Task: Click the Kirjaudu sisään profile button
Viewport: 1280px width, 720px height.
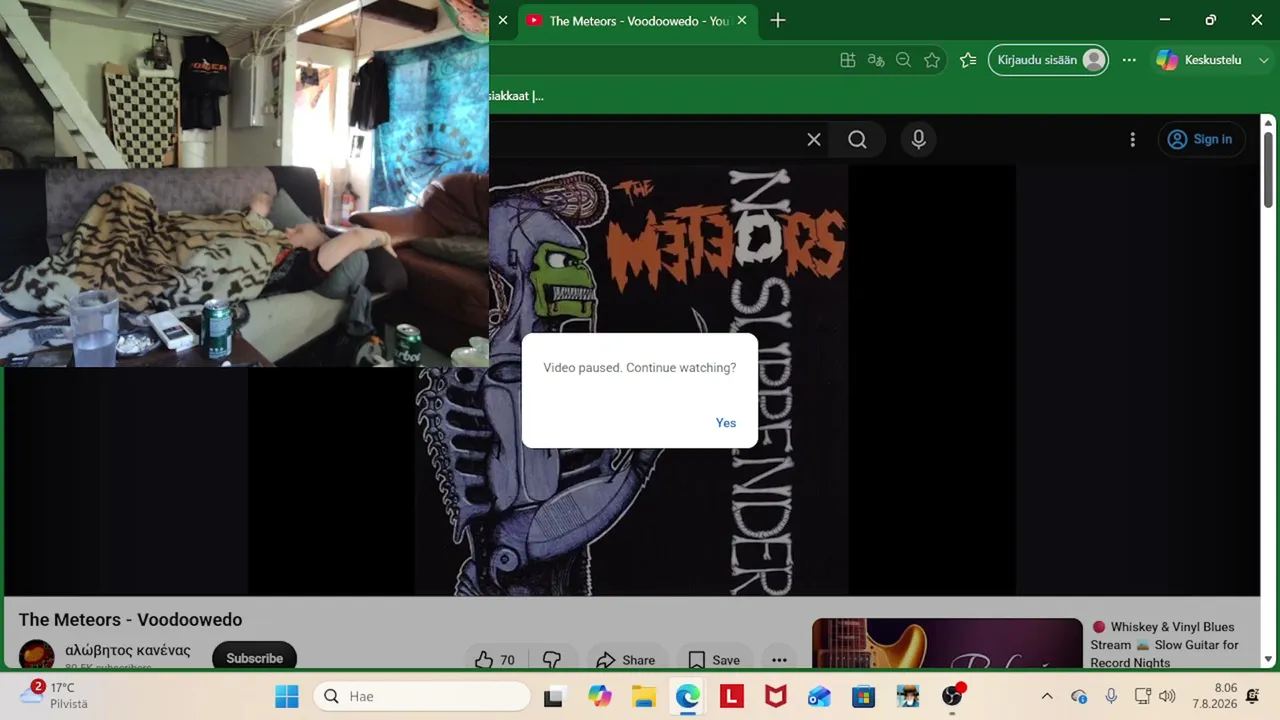Action: coord(1048,60)
